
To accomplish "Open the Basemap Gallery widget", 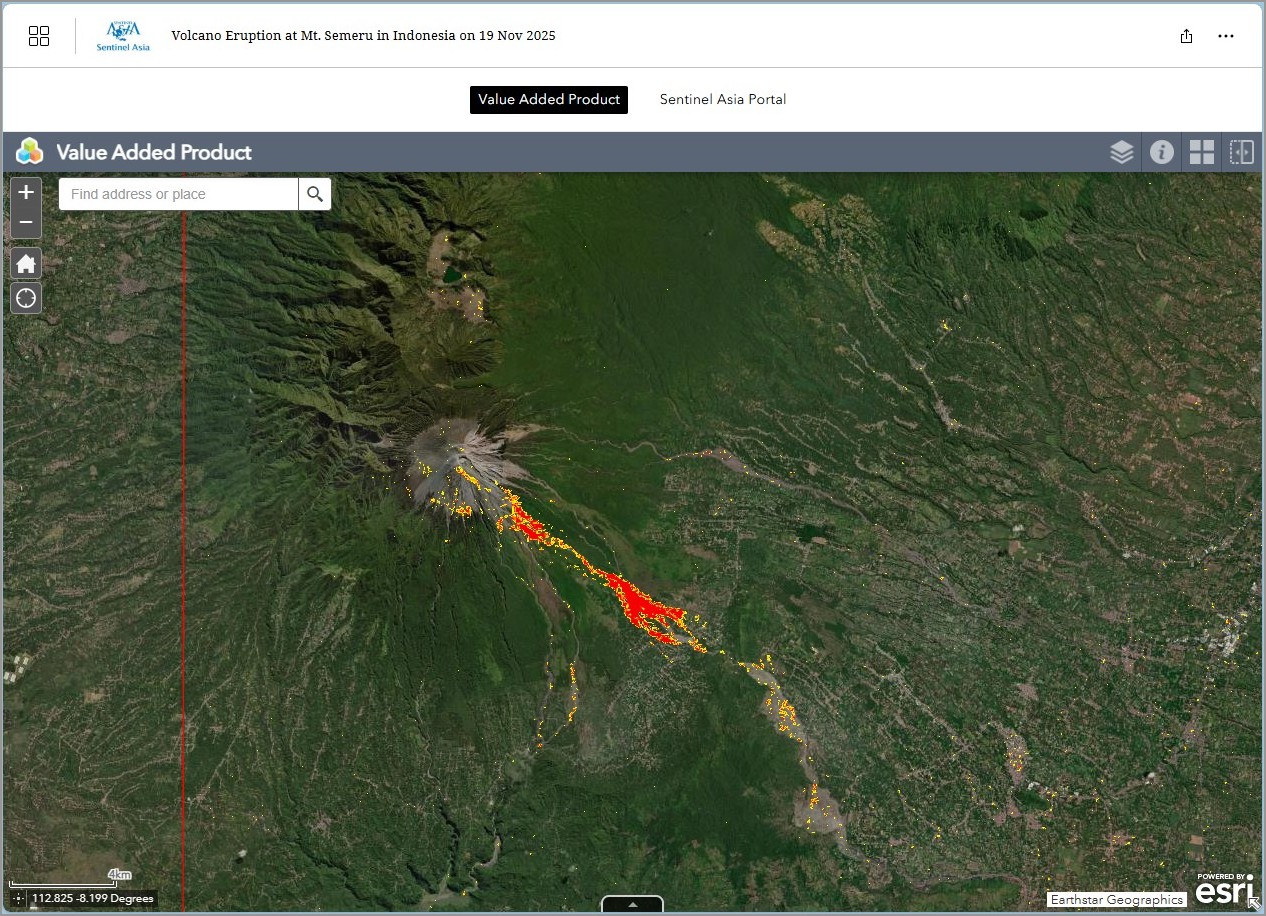I will click(1201, 152).
